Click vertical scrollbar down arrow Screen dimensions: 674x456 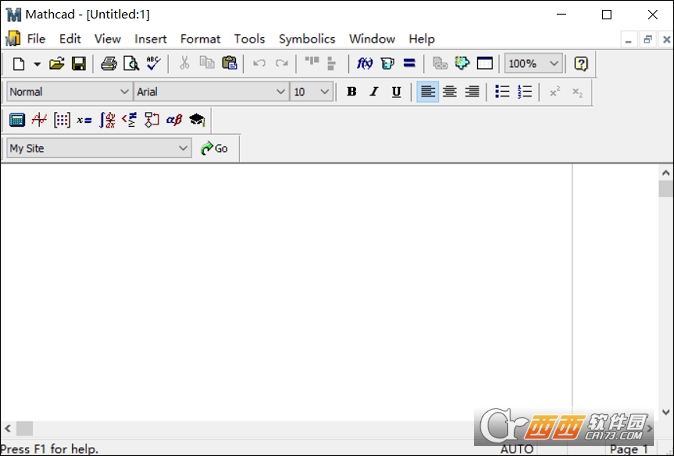666,412
